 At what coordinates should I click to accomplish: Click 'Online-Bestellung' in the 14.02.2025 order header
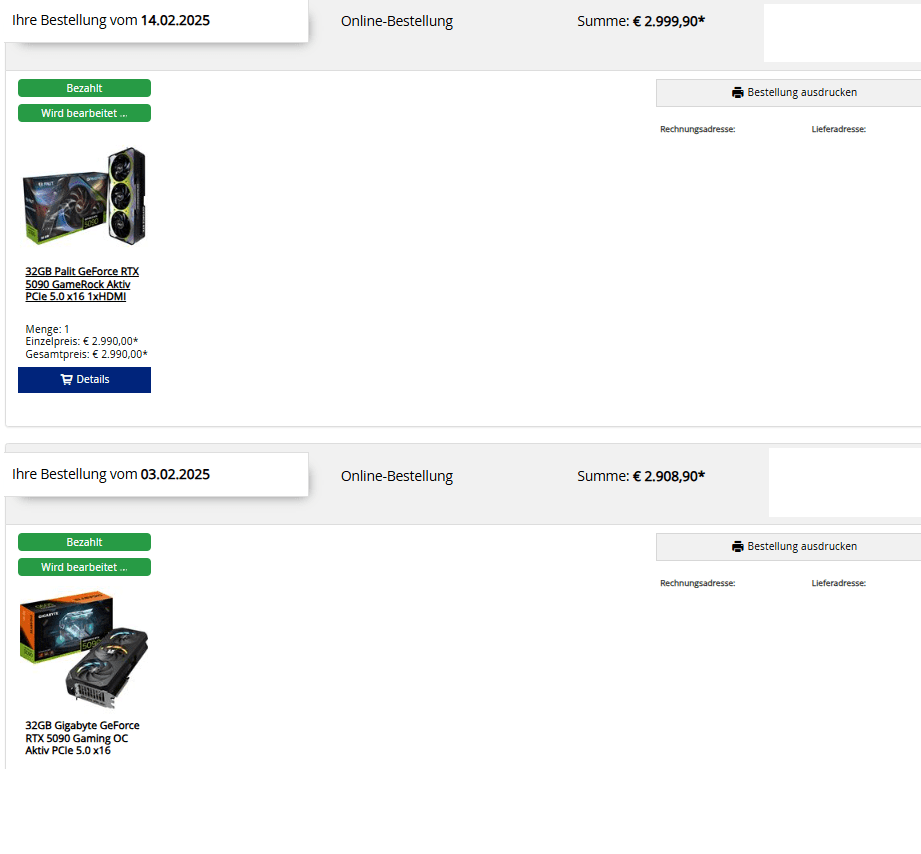pos(397,21)
